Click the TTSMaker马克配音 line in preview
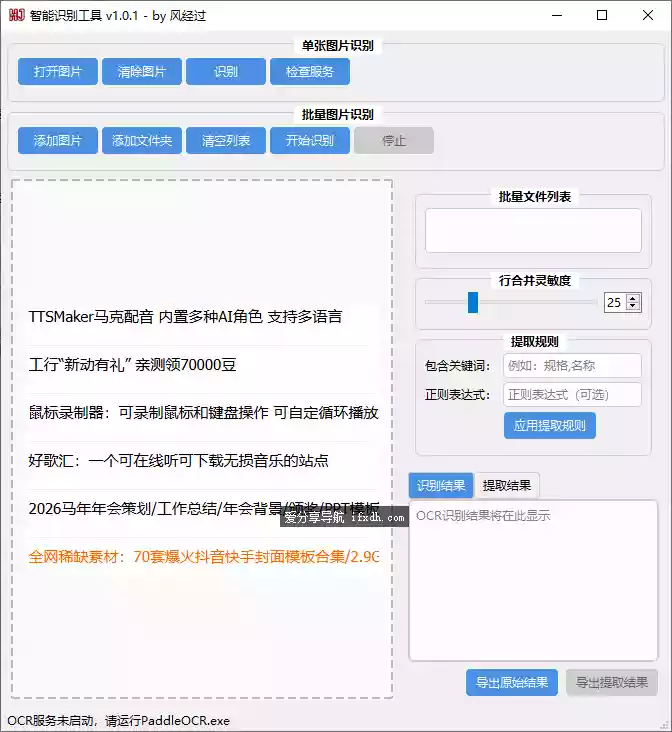Screen dimensions: 672x732 (x=185, y=317)
